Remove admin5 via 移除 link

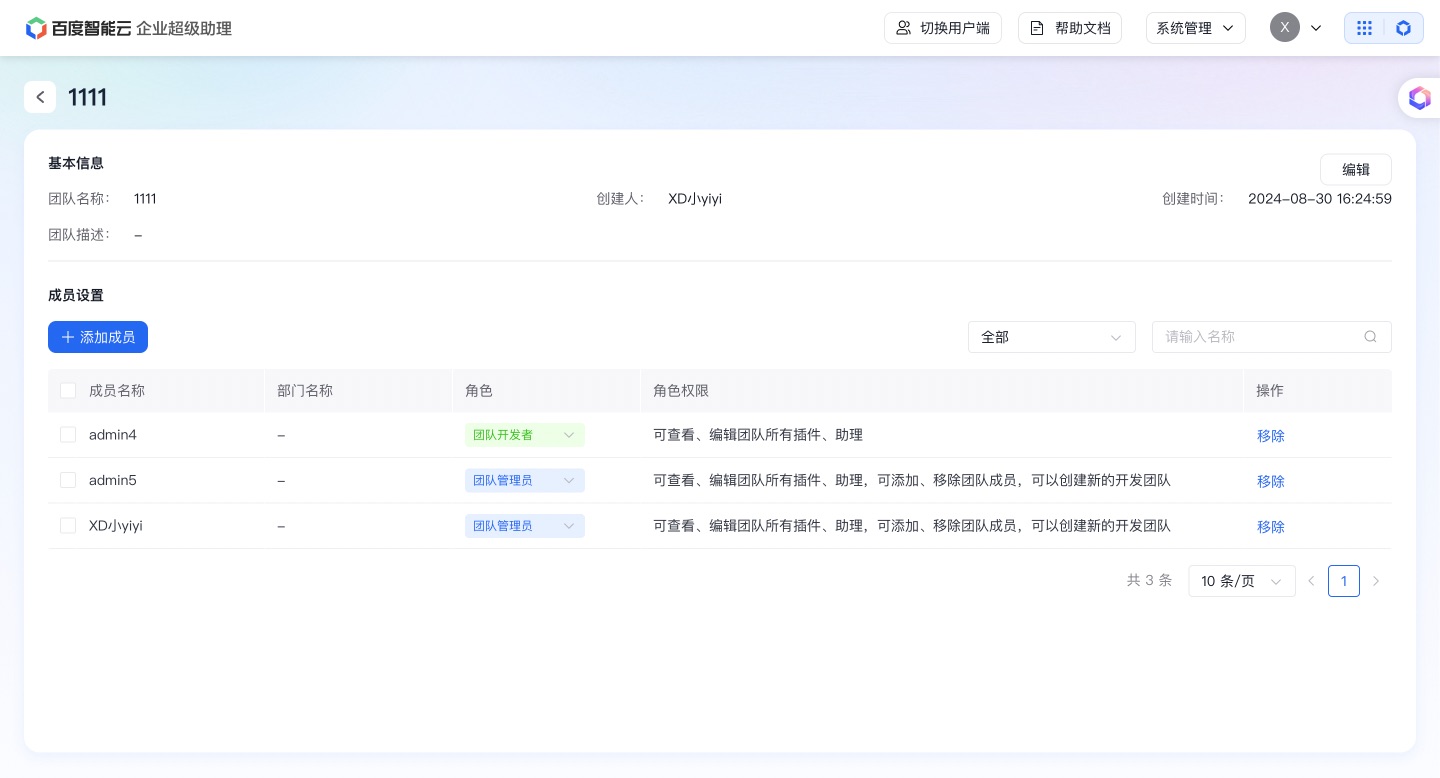coord(1271,481)
